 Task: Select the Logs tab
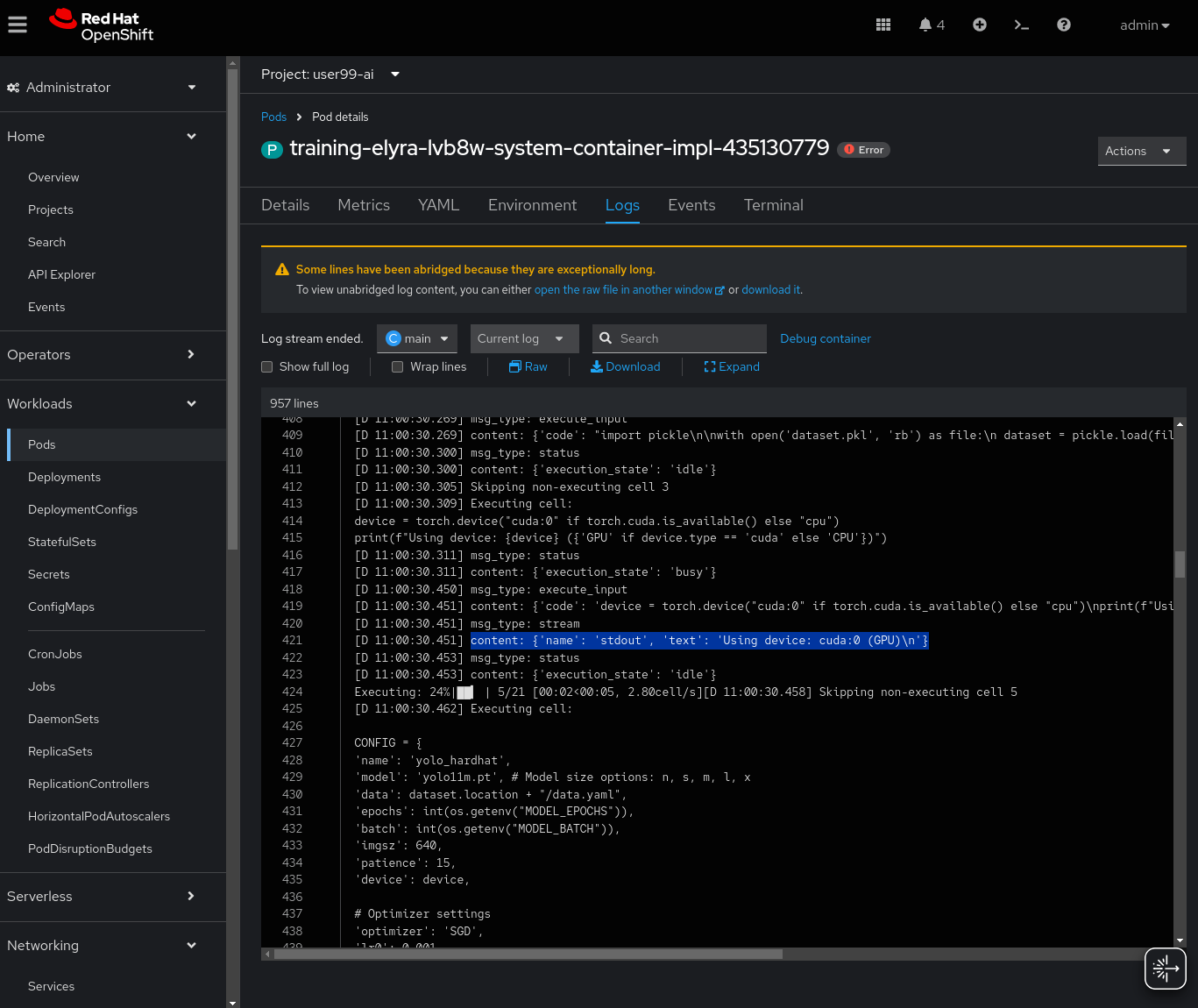[622, 205]
